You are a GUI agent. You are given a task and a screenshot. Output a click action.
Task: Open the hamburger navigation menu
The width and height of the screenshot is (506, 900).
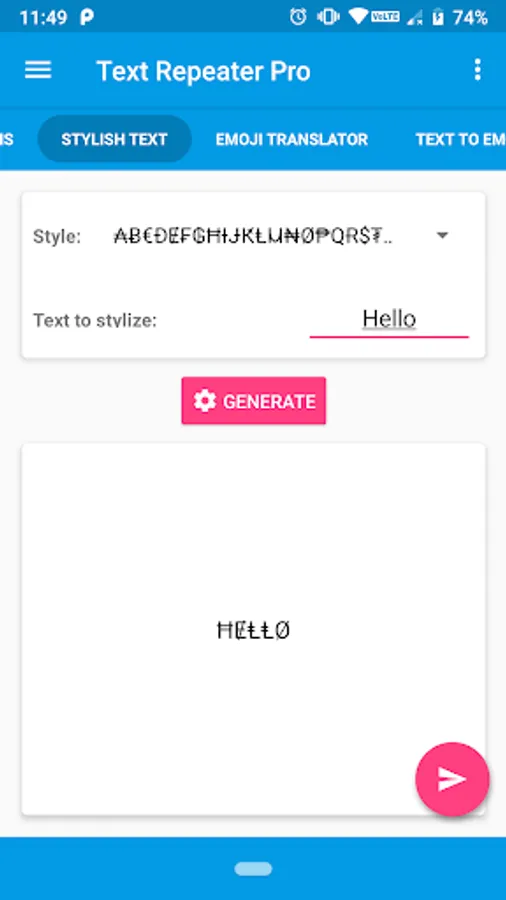pyautogui.click(x=38, y=71)
